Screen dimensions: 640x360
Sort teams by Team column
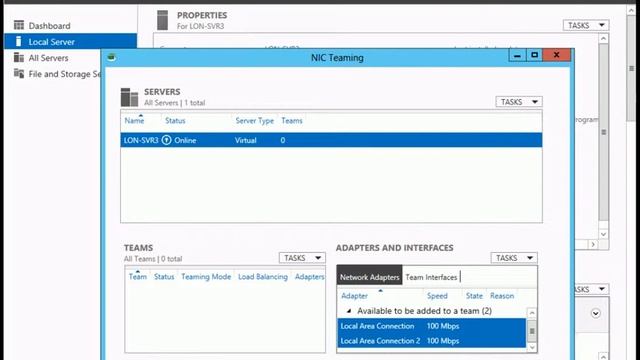tap(138, 277)
